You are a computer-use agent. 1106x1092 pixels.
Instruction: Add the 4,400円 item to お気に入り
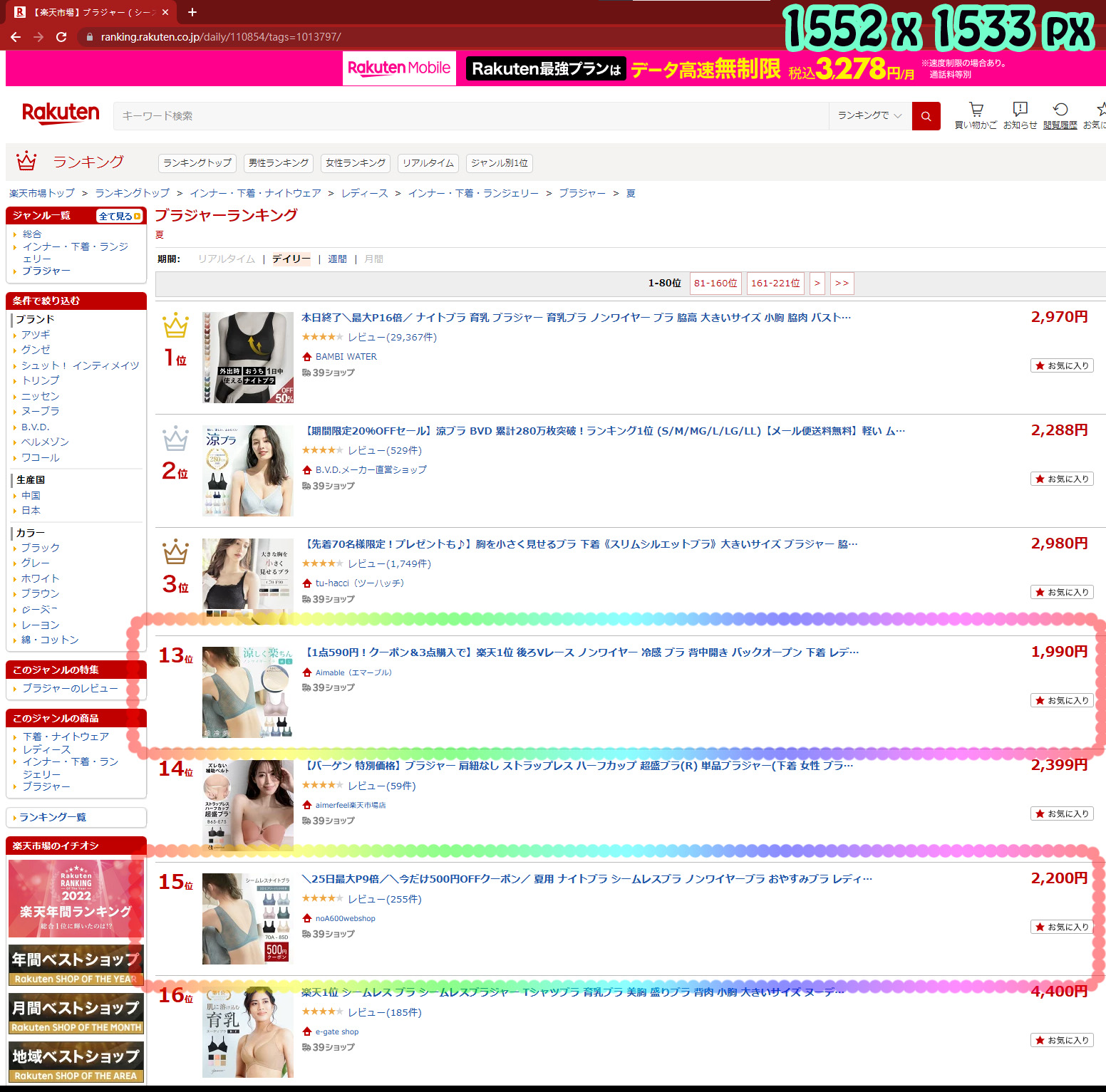(1062, 1041)
